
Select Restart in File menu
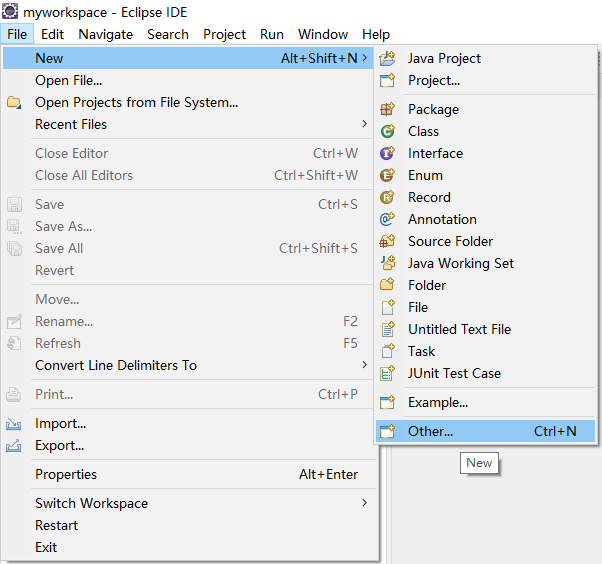[188, 525]
